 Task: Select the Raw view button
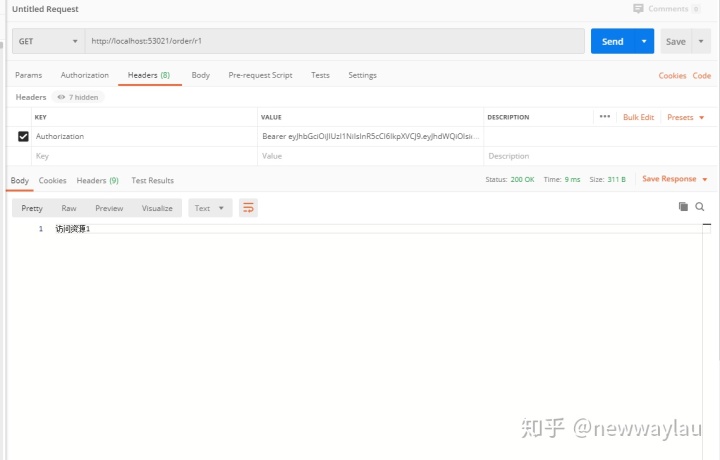coord(69,208)
